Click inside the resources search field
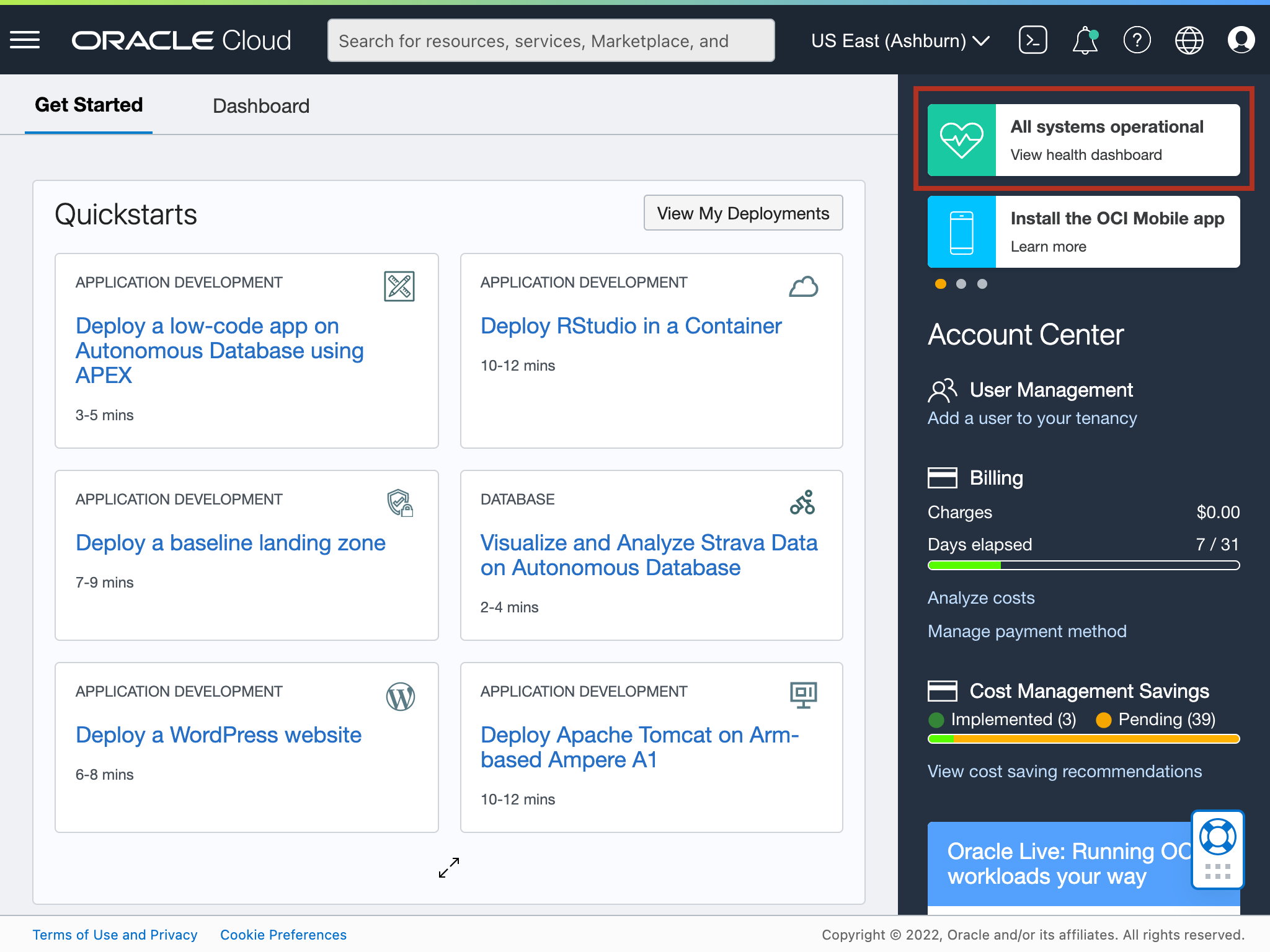The width and height of the screenshot is (1270, 952). click(x=551, y=40)
